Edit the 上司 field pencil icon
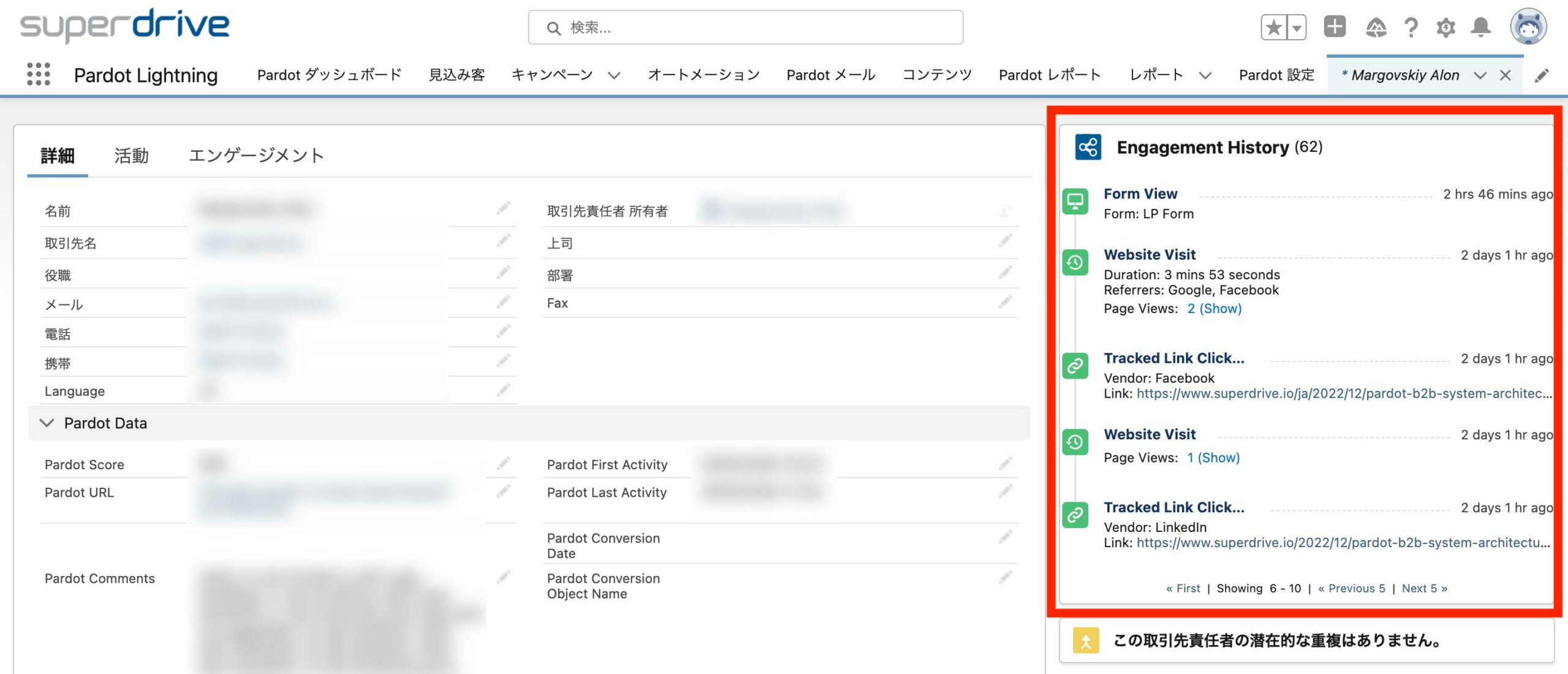This screenshot has width=1568, height=674. [x=1005, y=241]
